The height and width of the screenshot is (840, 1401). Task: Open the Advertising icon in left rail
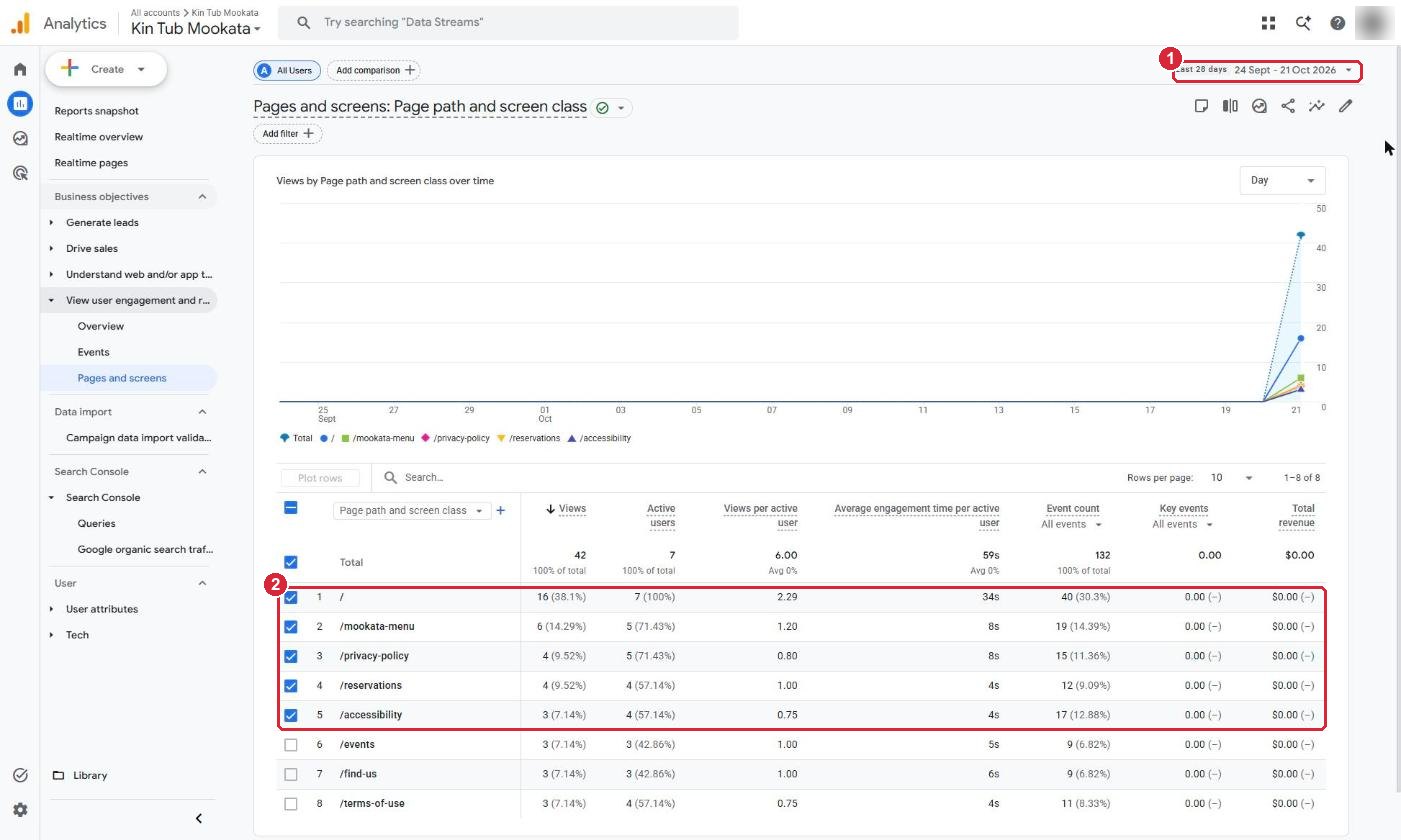click(20, 173)
